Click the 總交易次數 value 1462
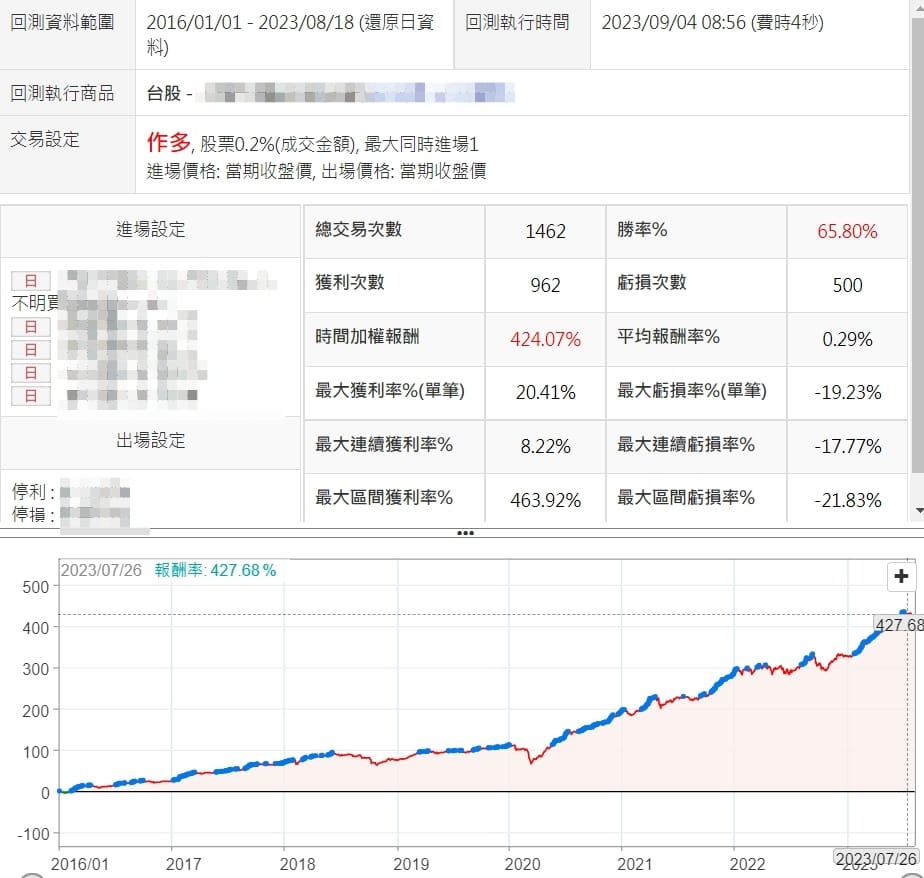This screenshot has width=924, height=878. (545, 231)
